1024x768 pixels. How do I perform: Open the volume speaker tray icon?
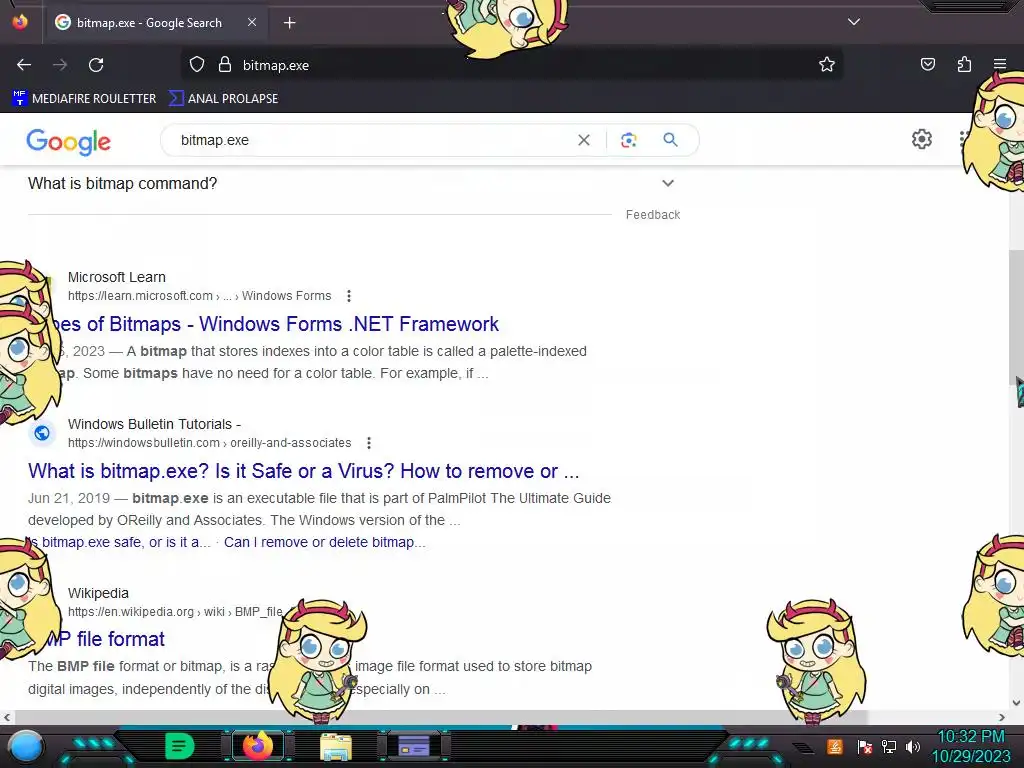pyautogui.click(x=913, y=746)
